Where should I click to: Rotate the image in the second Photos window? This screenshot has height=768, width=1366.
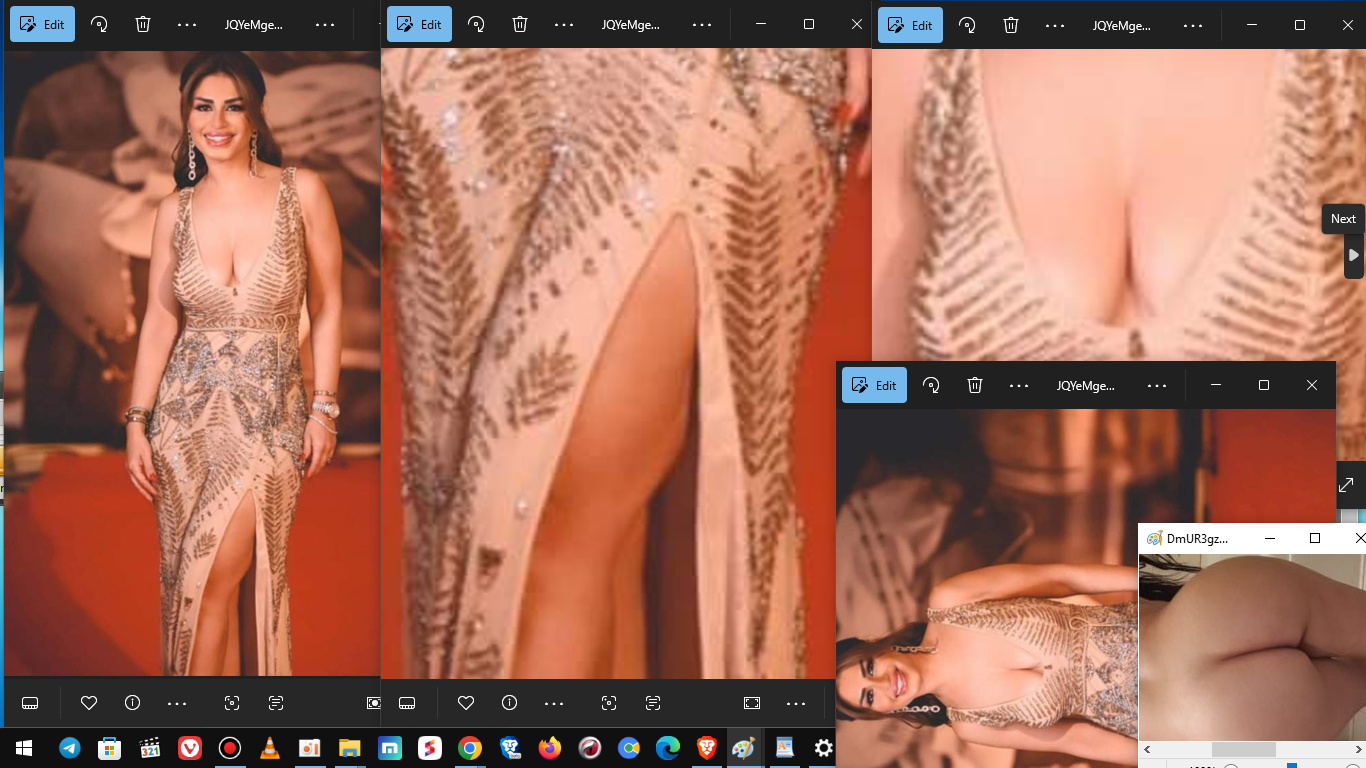click(476, 24)
